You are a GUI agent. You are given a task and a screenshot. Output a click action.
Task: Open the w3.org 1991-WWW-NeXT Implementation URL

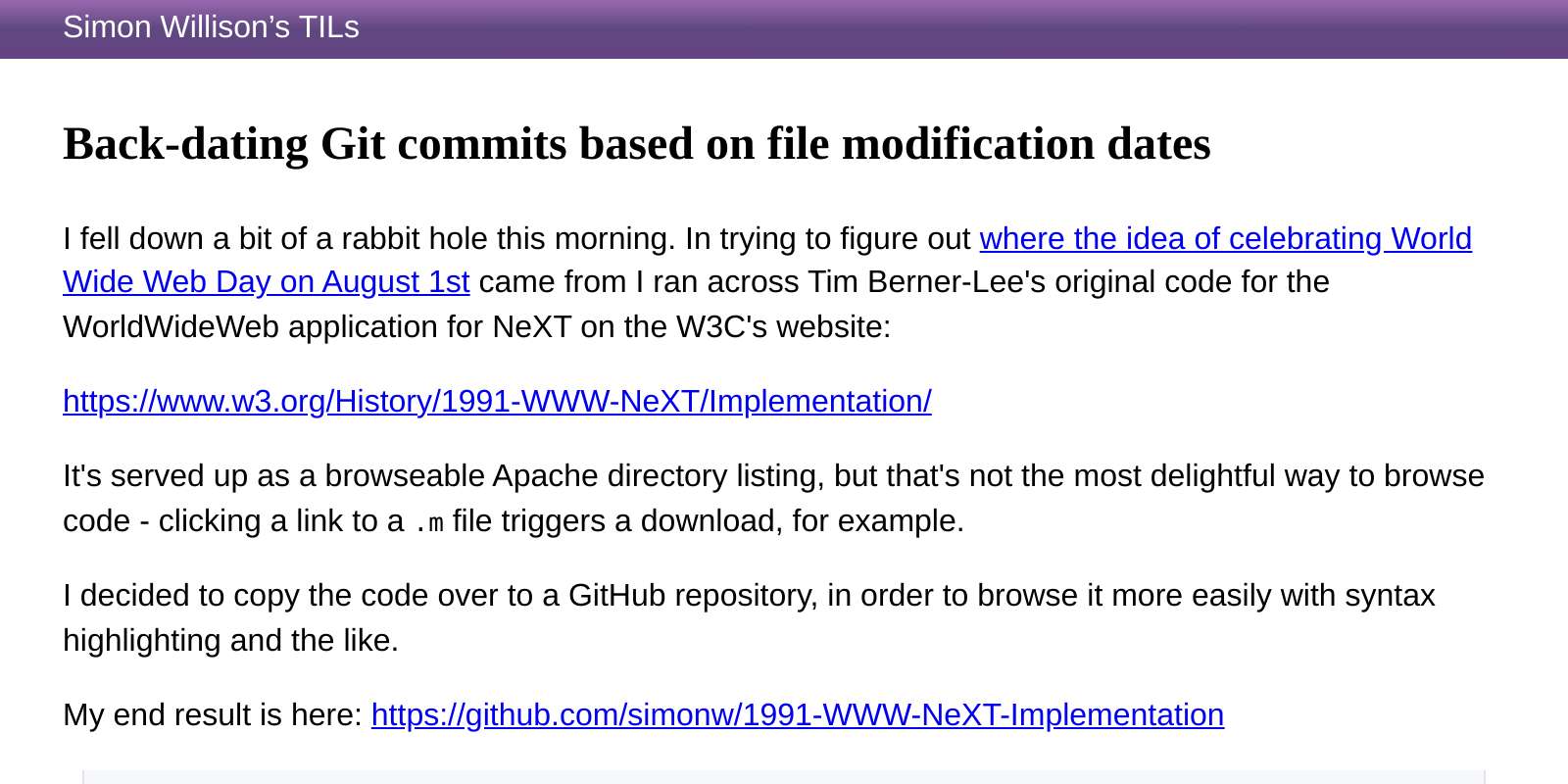[497, 402]
